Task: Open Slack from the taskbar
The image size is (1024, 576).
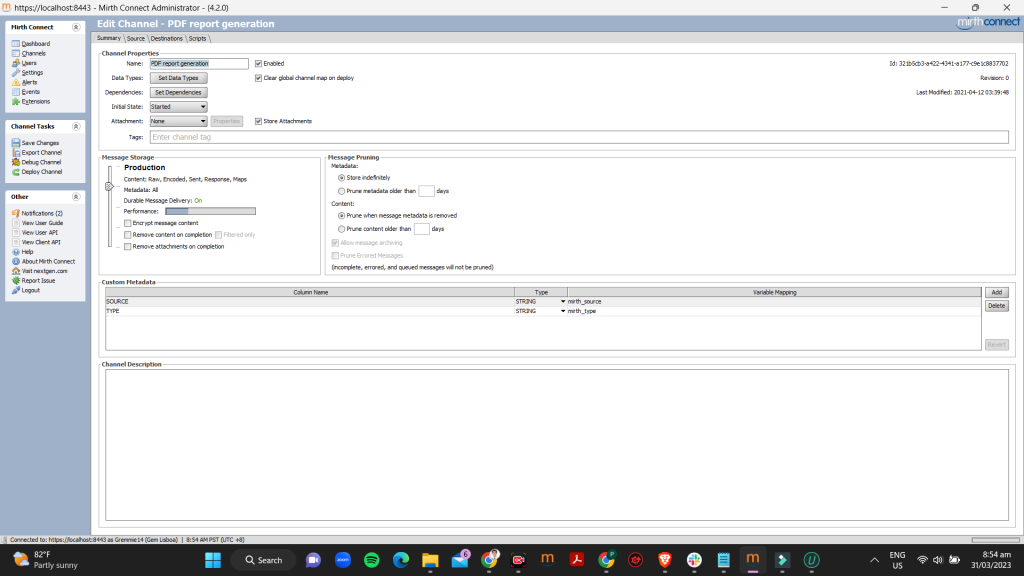Action: [694, 560]
